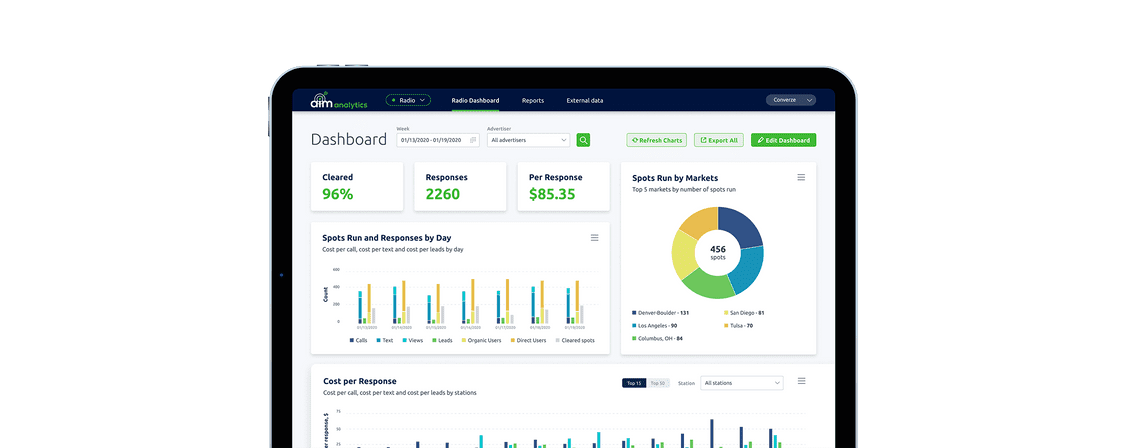Click the Dashboard page heading

point(349,140)
